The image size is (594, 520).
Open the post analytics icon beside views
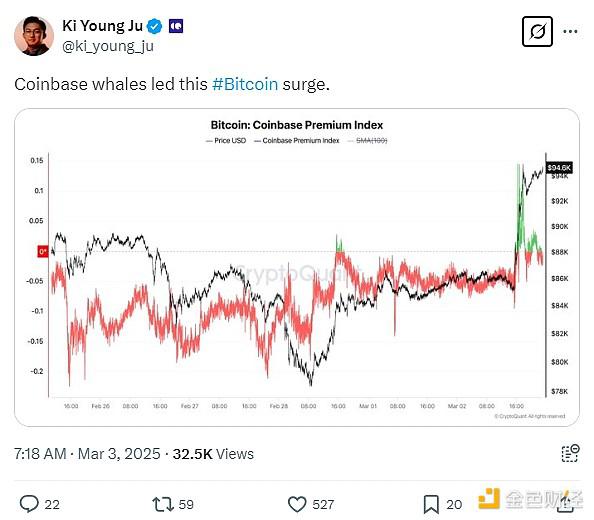570,453
